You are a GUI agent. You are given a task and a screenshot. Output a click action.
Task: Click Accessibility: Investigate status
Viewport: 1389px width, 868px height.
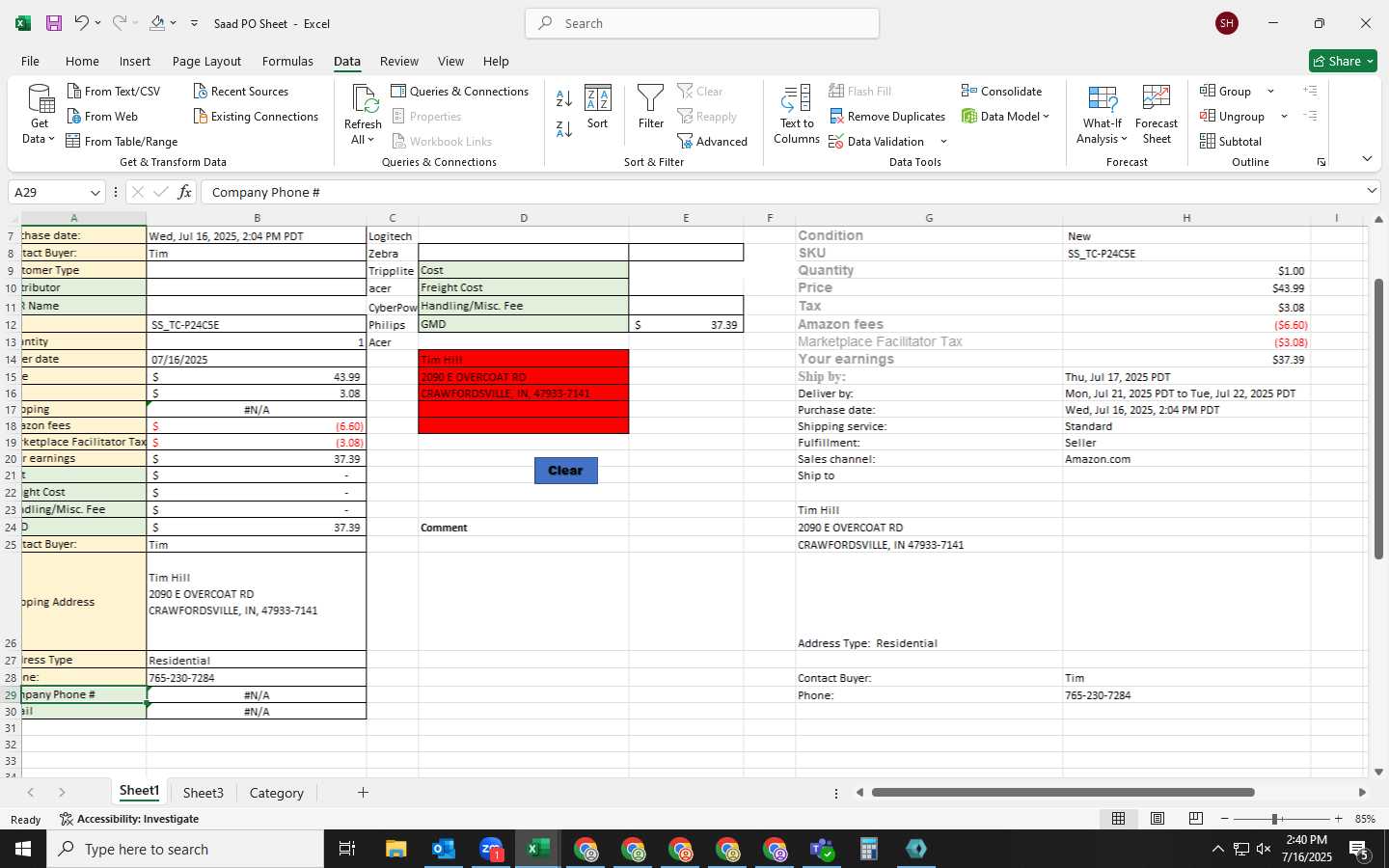129,819
